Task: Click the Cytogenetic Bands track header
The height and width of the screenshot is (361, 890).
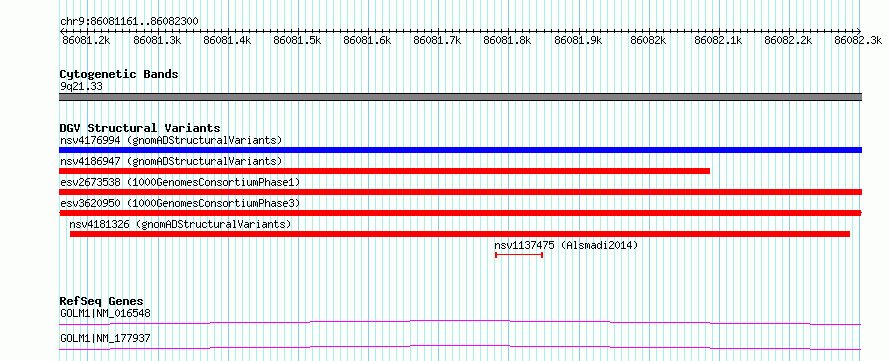Action: pos(119,74)
